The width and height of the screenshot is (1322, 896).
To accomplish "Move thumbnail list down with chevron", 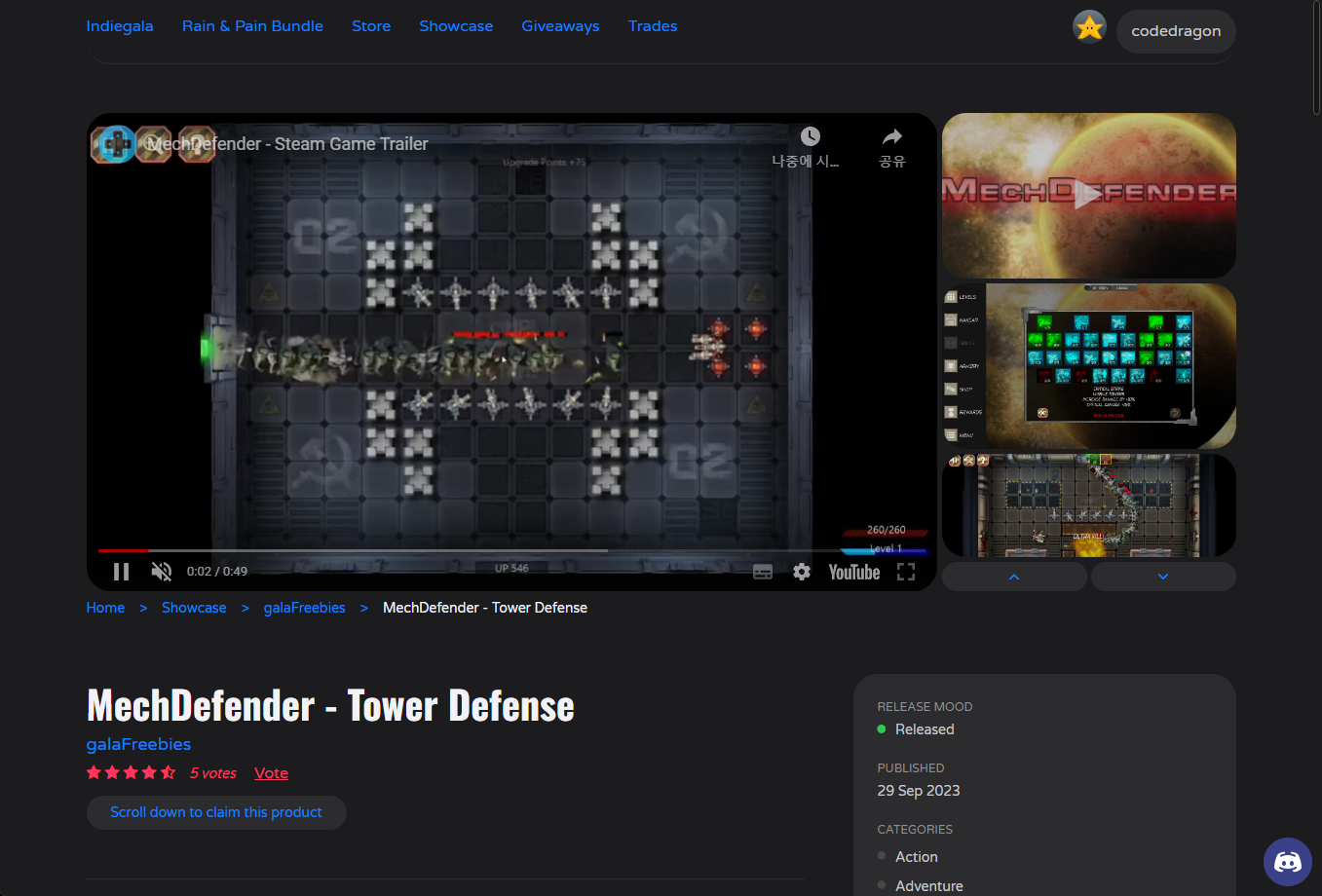I will pos(1163,577).
